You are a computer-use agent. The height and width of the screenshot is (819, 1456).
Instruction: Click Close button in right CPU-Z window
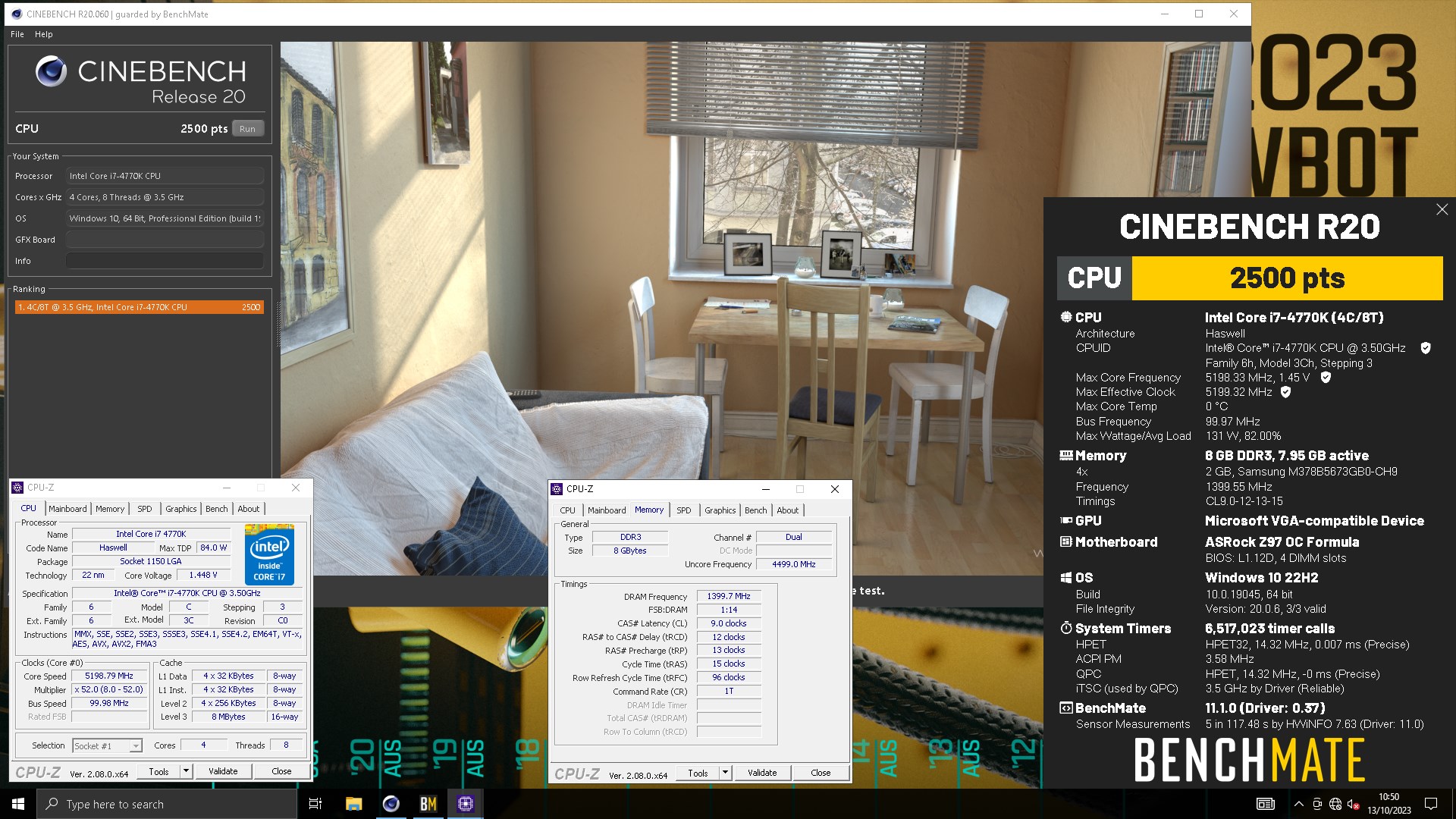click(821, 773)
